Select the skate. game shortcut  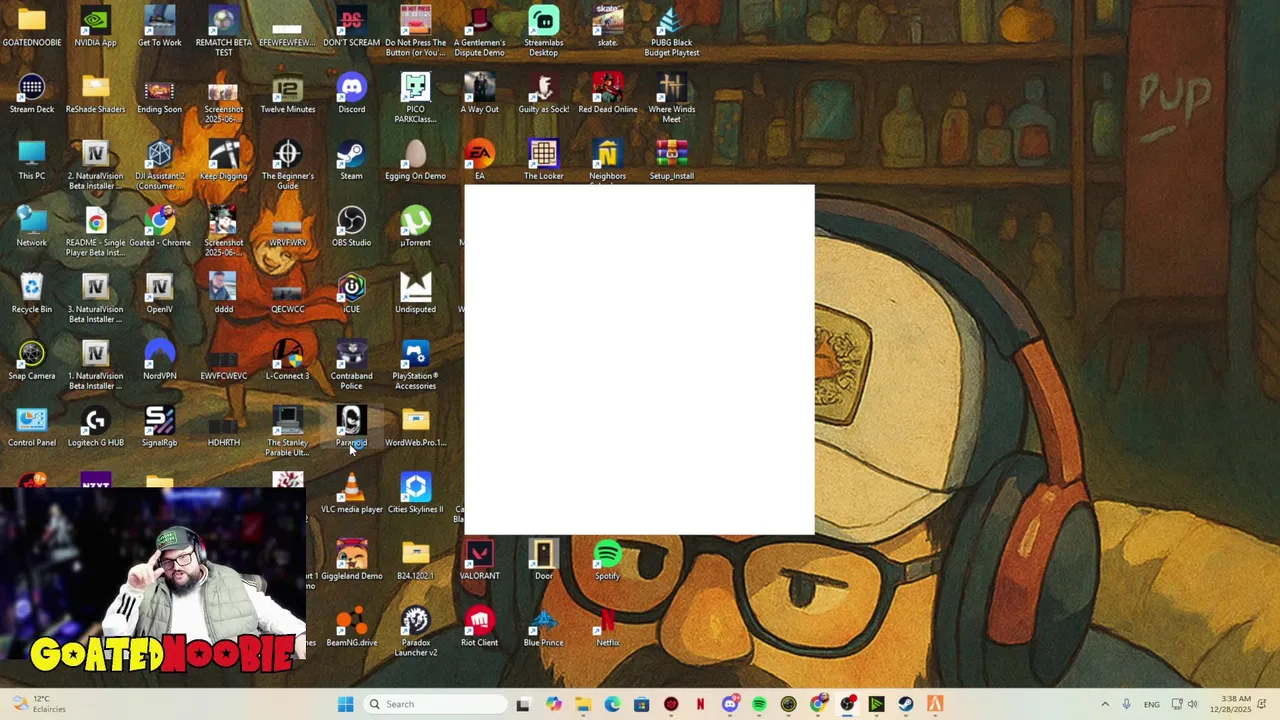click(x=607, y=27)
